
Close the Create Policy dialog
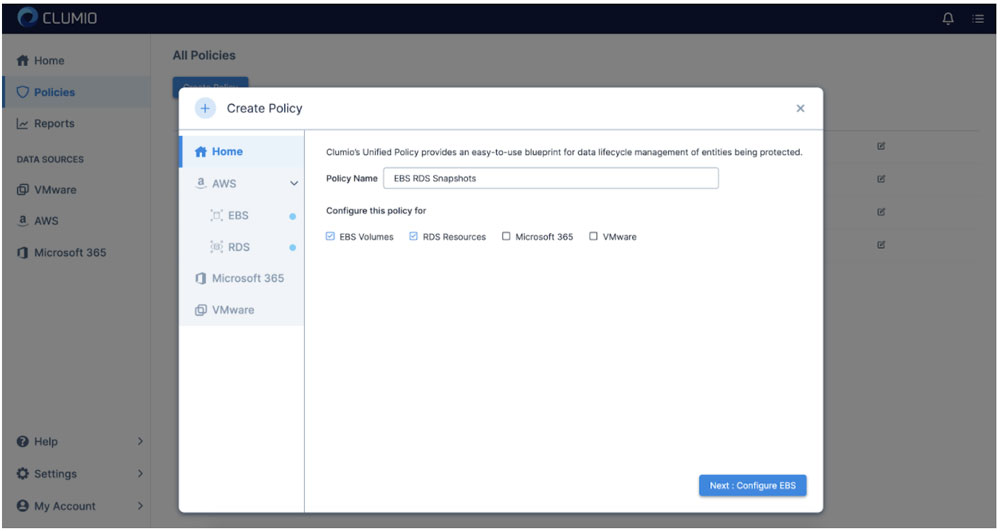[x=800, y=108]
